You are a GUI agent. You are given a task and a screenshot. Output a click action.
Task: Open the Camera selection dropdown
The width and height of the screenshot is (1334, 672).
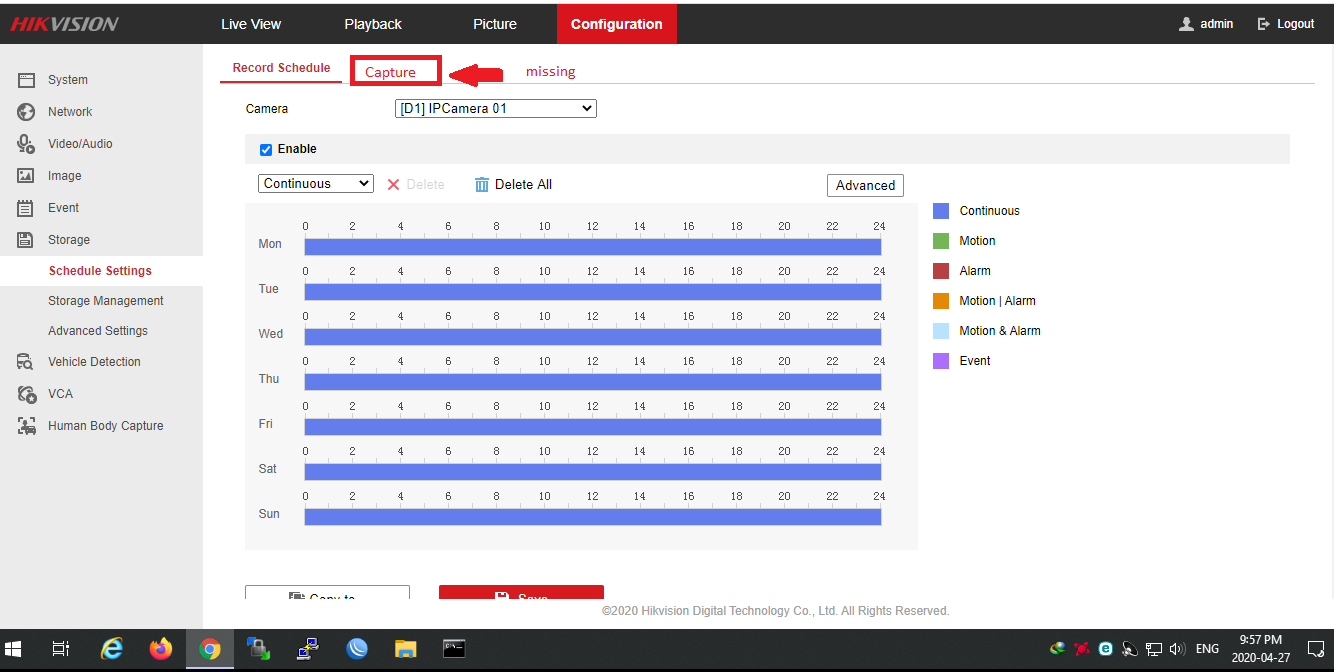coord(496,109)
